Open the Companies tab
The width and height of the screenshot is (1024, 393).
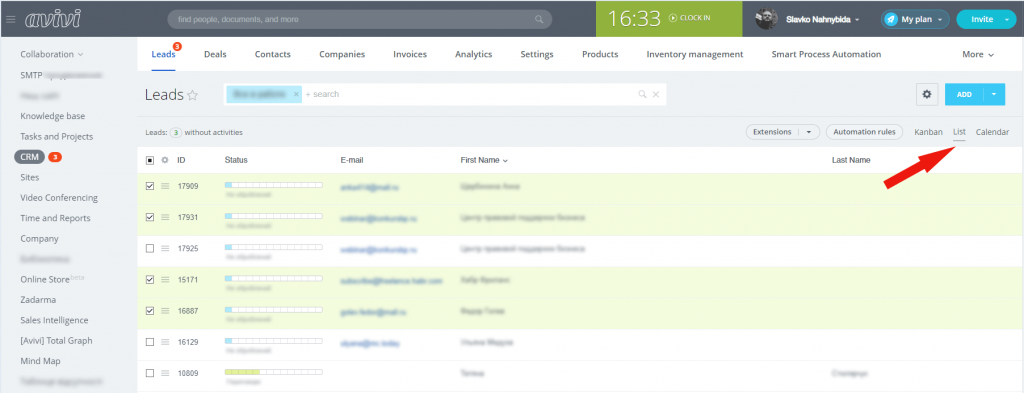[x=342, y=55]
